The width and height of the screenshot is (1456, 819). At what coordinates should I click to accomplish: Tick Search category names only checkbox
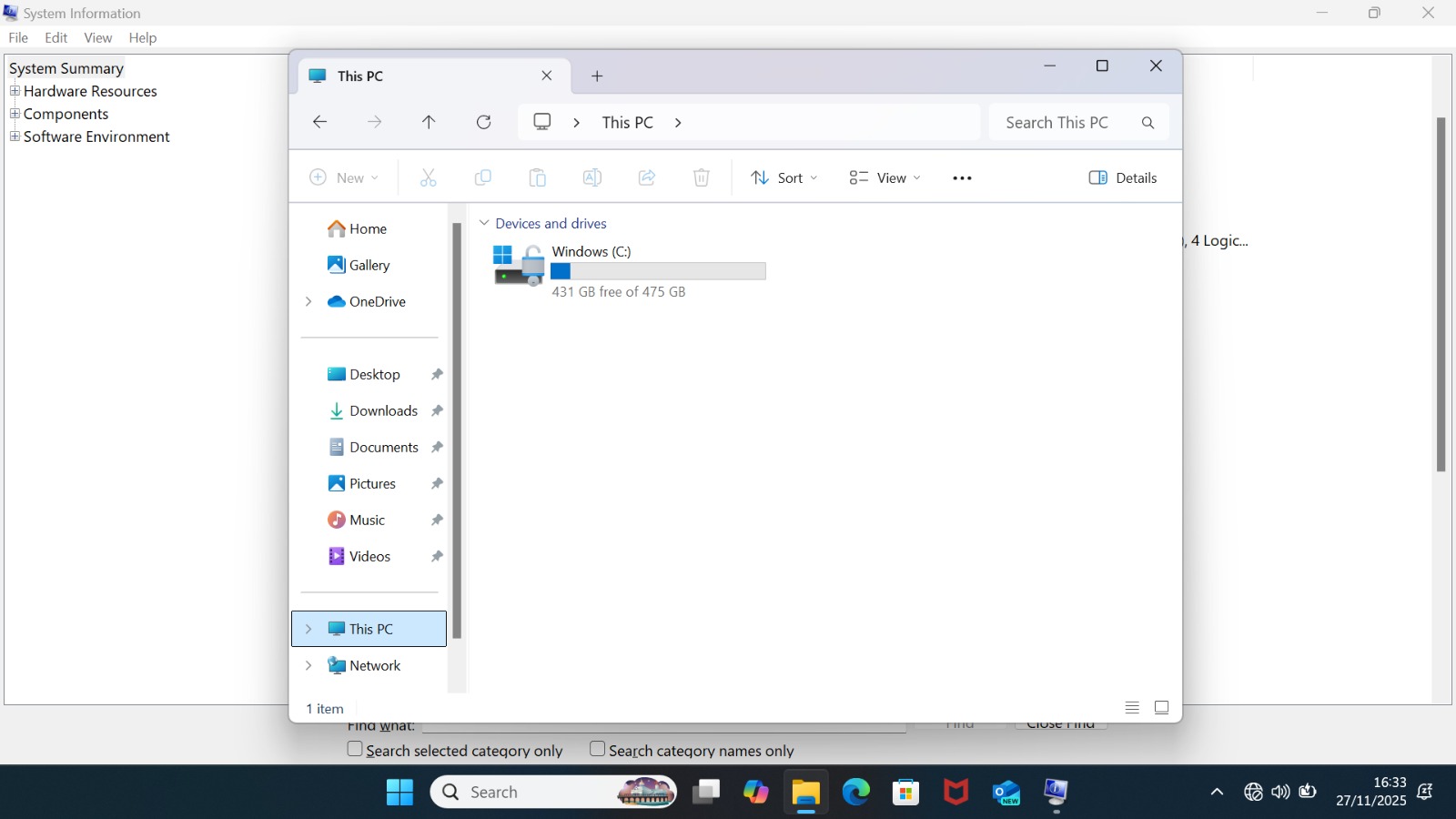(x=598, y=750)
